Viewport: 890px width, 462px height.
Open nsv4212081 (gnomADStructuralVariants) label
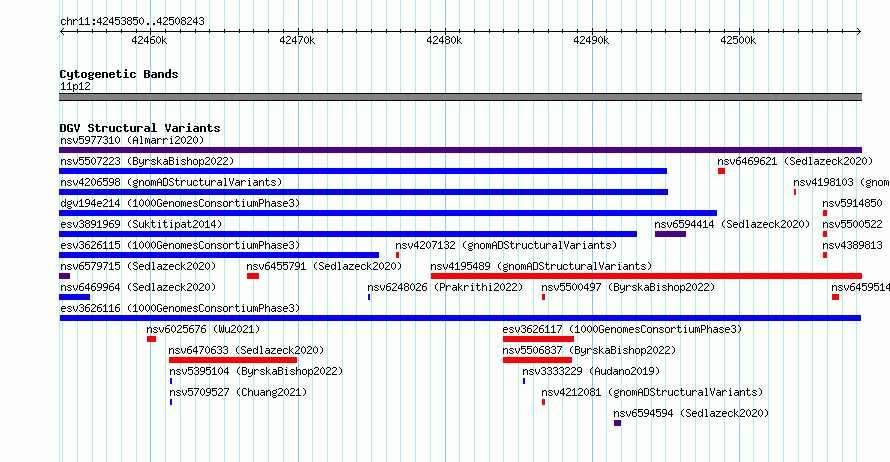(652, 392)
